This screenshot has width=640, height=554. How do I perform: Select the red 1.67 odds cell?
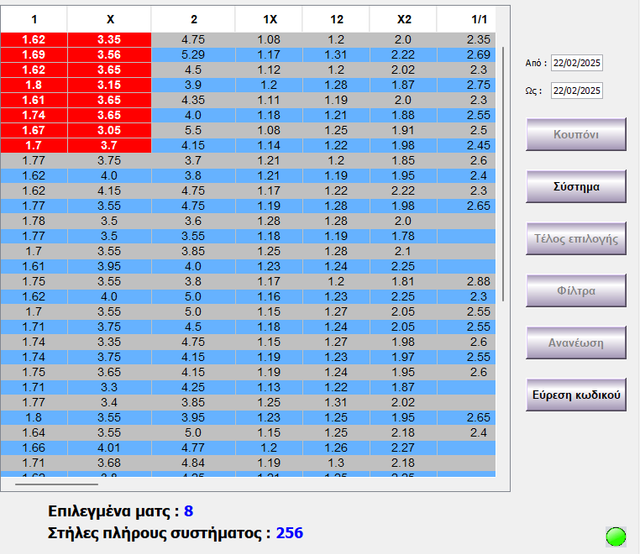(x=34, y=130)
